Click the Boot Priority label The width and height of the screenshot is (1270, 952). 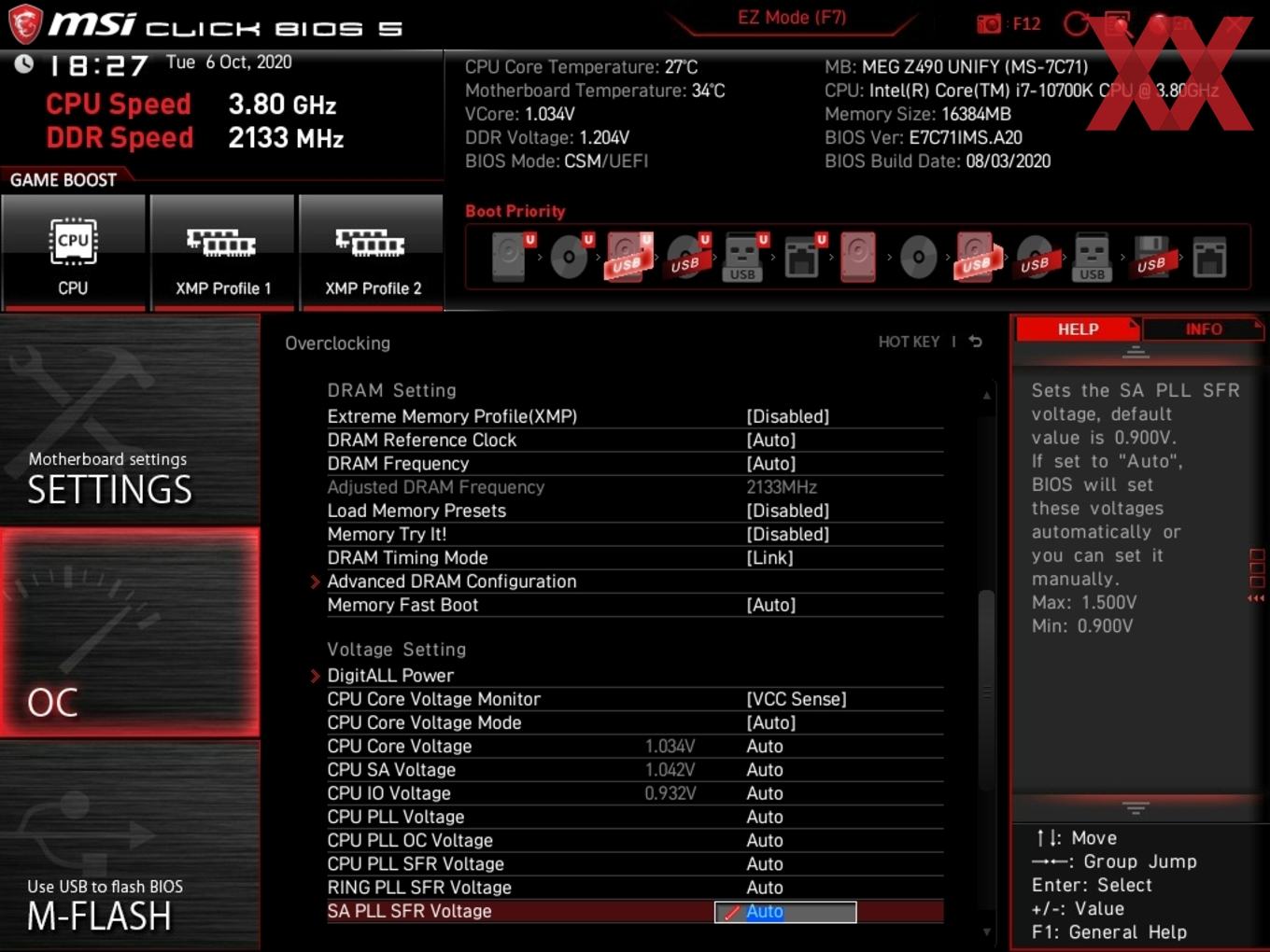click(x=515, y=211)
